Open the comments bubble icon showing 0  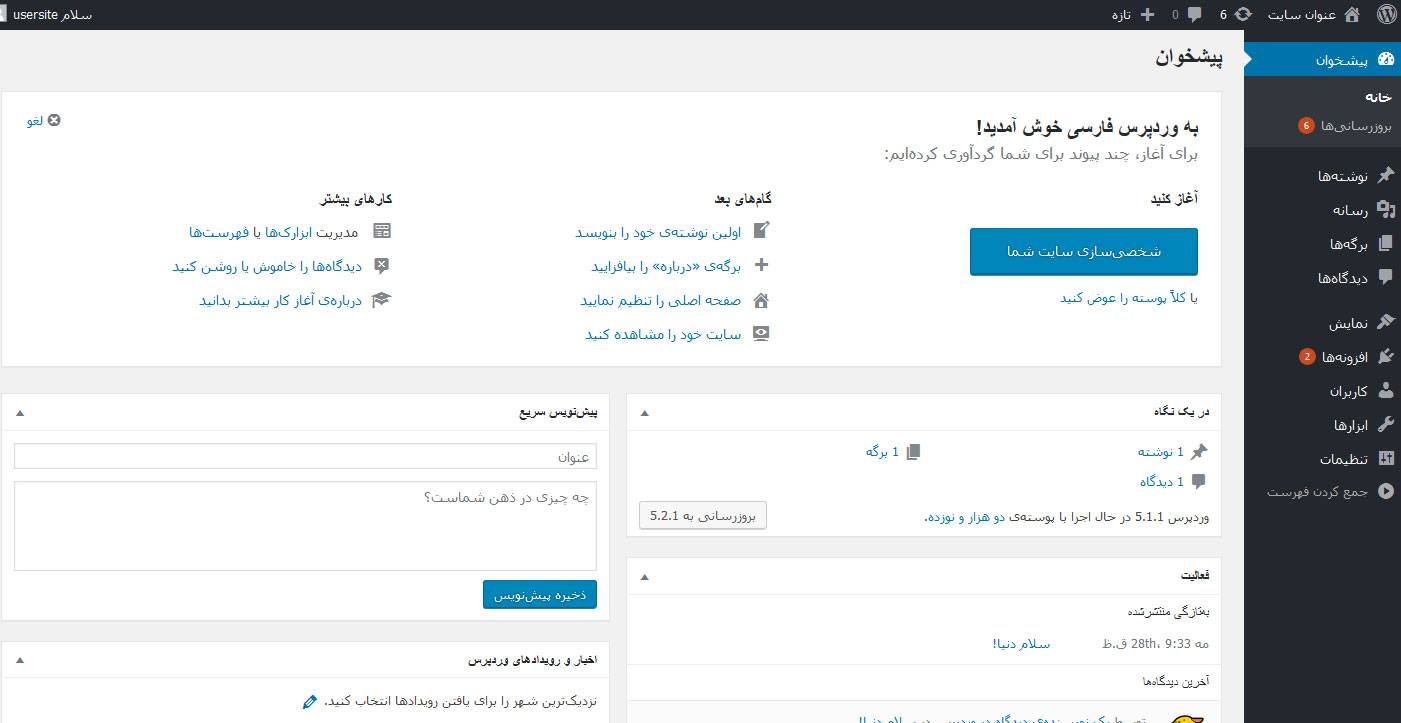(1194, 15)
